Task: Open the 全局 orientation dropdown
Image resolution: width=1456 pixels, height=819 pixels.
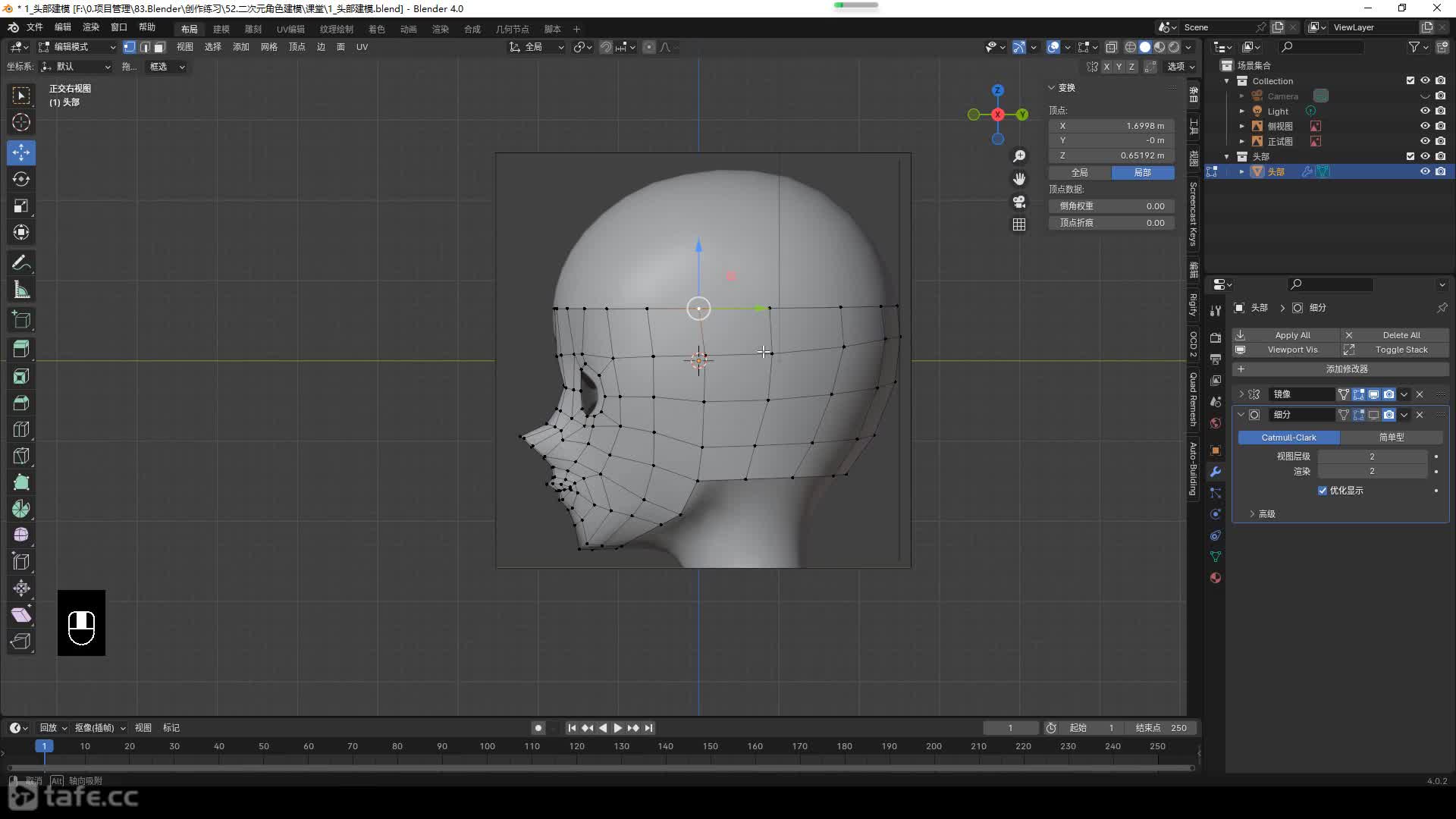Action: pos(537,47)
